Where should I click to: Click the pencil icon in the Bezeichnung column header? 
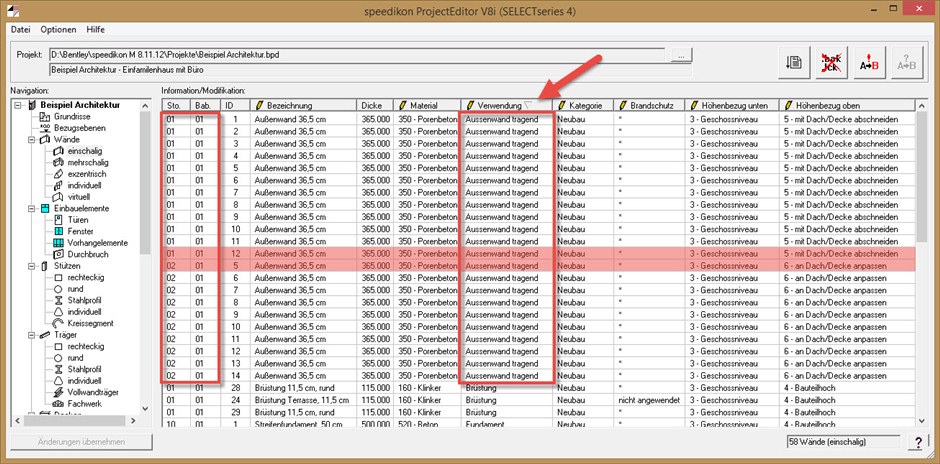(260, 106)
